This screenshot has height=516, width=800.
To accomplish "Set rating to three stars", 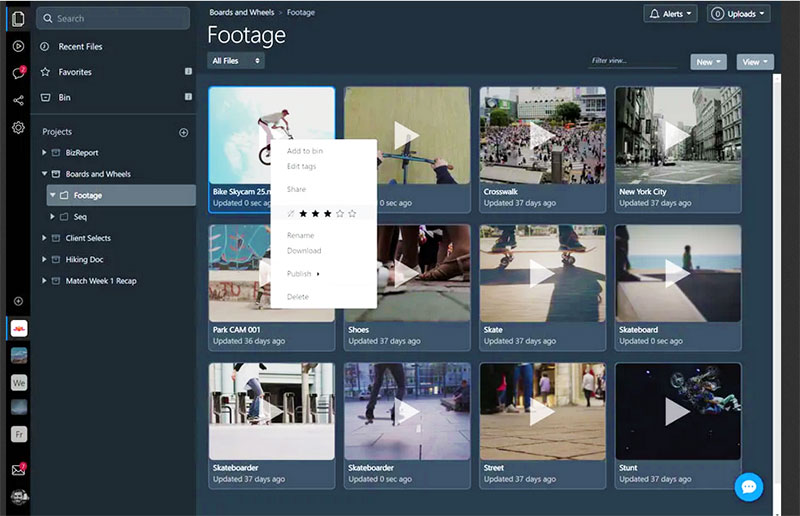I will pyautogui.click(x=328, y=214).
